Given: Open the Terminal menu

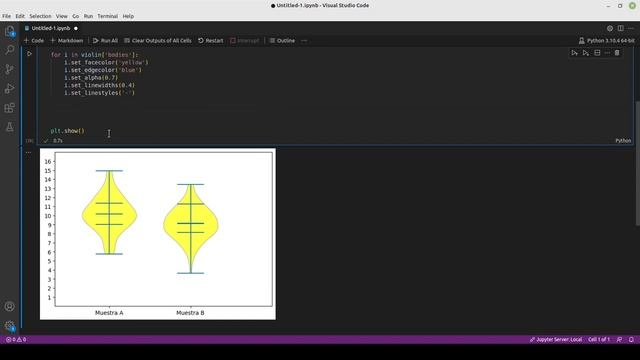Looking at the screenshot, I should 108,16.
